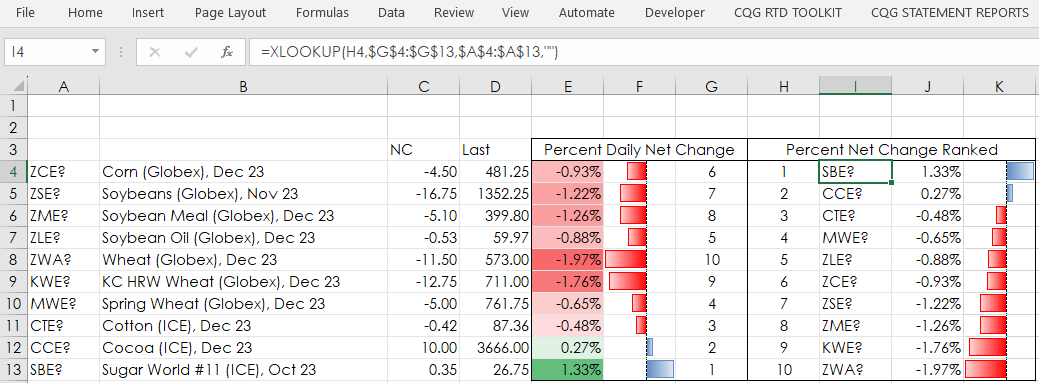The width and height of the screenshot is (1039, 383).
Task: Click the NC column label cell
Action: (x=423, y=150)
